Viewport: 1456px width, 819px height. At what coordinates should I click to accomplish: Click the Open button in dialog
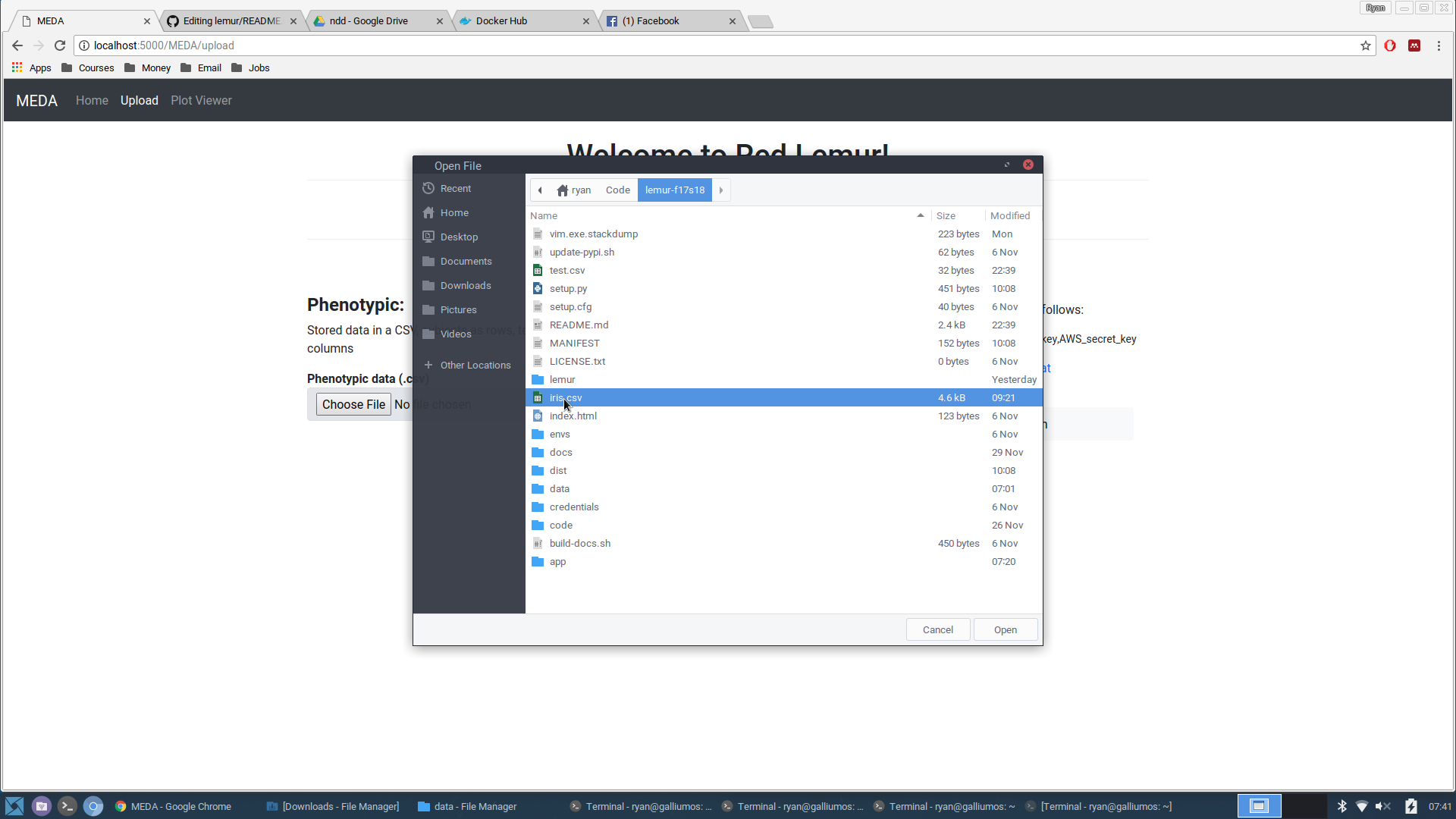(x=1005, y=630)
